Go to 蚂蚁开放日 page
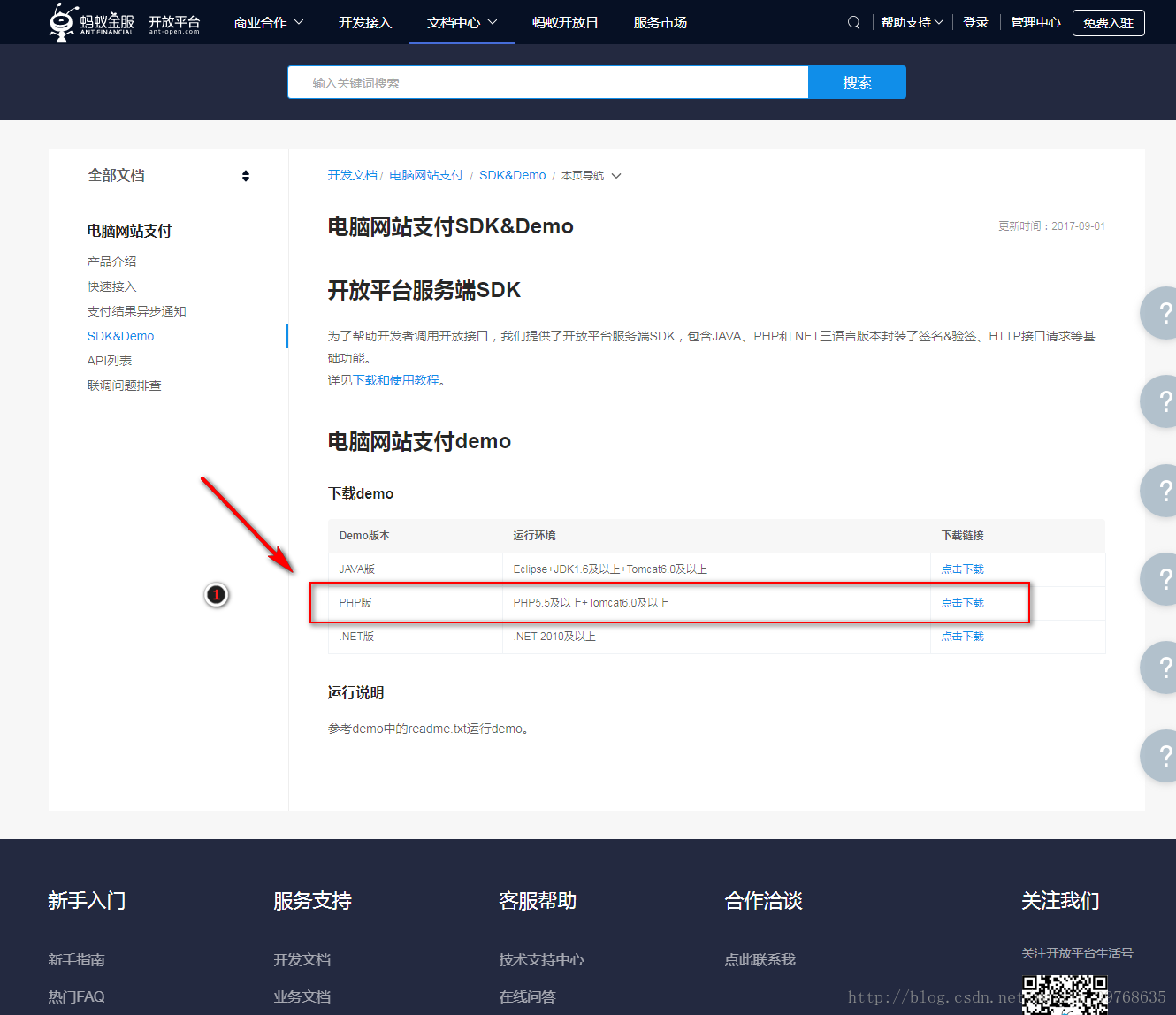The image size is (1176, 1015). (x=566, y=22)
